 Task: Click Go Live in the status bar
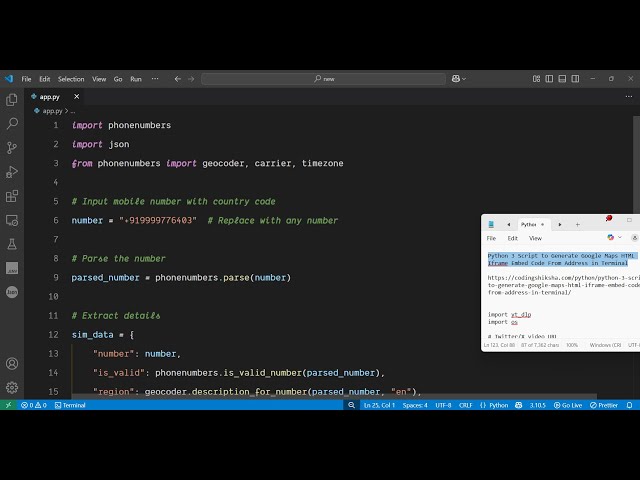(x=568, y=405)
